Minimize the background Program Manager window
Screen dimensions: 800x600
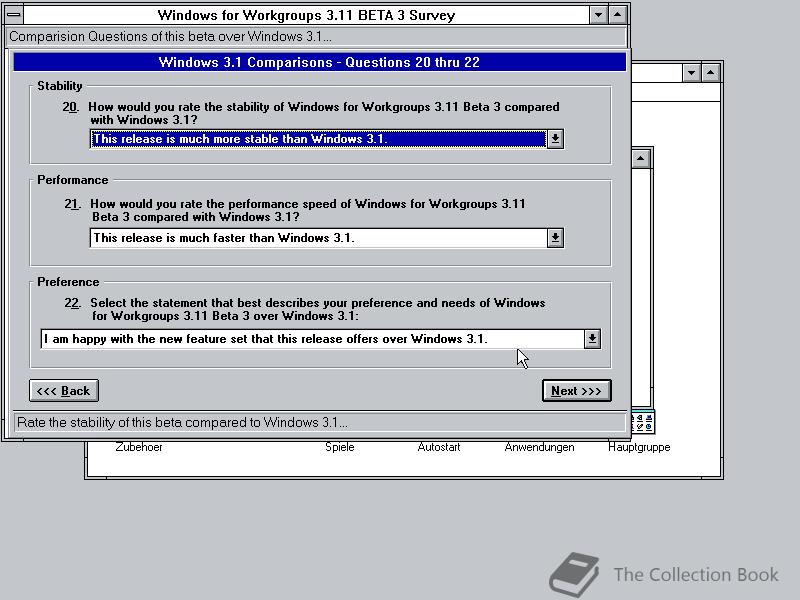(691, 73)
